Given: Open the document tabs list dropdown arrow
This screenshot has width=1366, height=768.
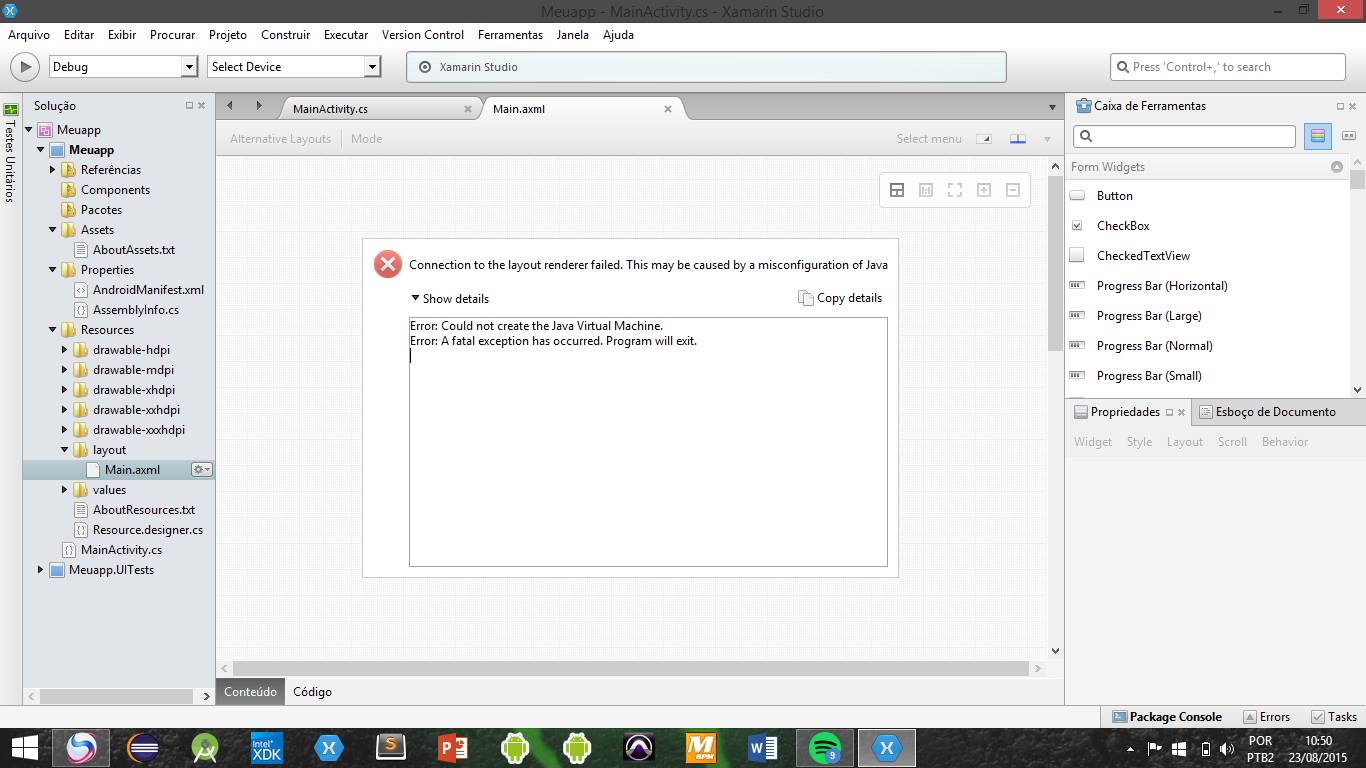Looking at the screenshot, I should point(1052,108).
